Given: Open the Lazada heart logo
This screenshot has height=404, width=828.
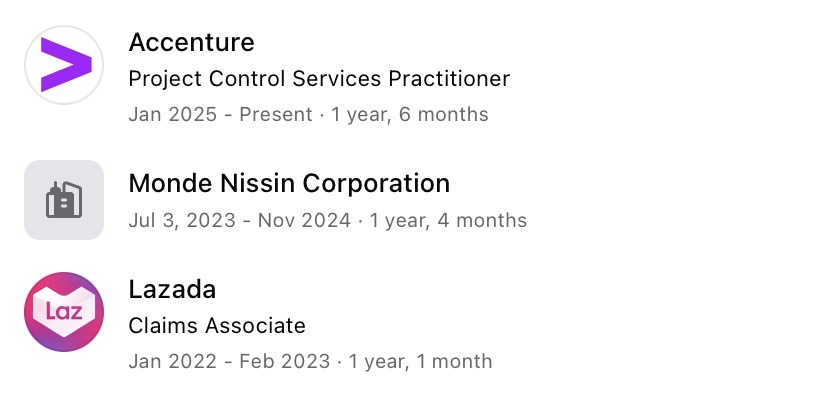Looking at the screenshot, I should [64, 312].
